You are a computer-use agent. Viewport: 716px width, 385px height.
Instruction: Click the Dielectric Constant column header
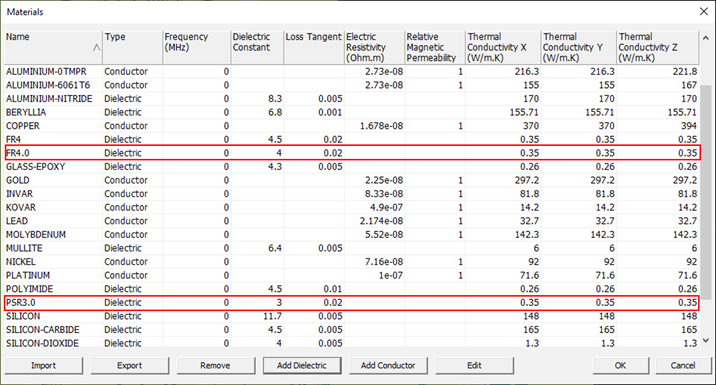(x=257, y=47)
